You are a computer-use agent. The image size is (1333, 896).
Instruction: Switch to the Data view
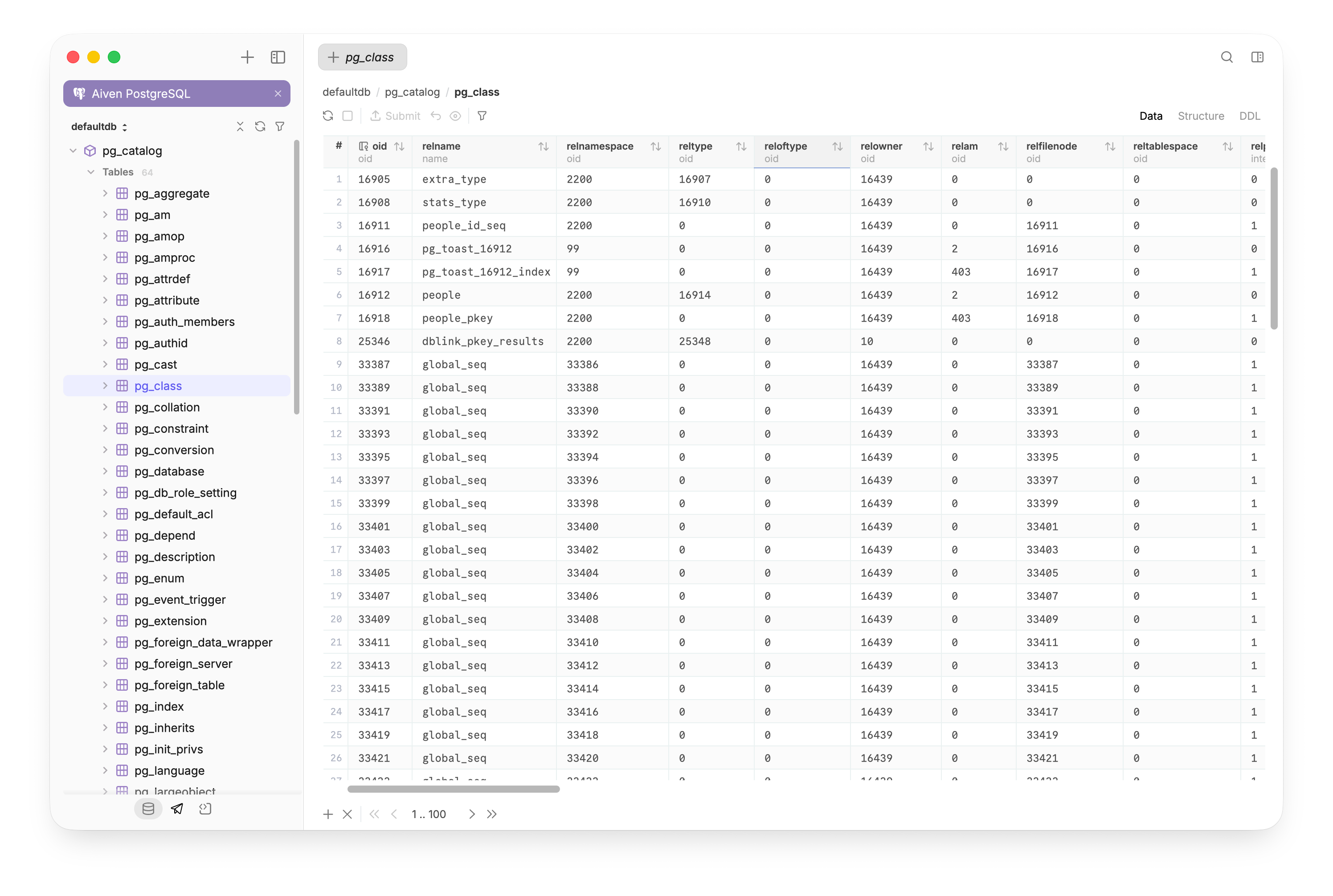click(x=1151, y=116)
